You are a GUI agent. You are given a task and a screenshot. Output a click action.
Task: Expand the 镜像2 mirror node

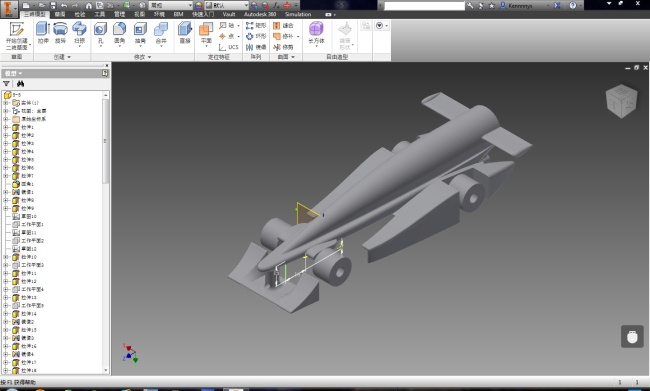(x=6, y=322)
